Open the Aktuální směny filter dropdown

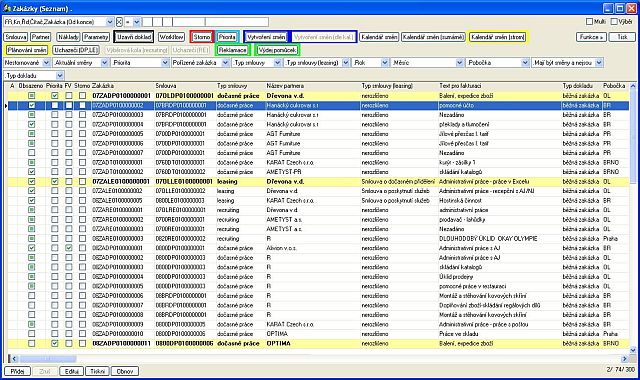[x=104, y=63]
